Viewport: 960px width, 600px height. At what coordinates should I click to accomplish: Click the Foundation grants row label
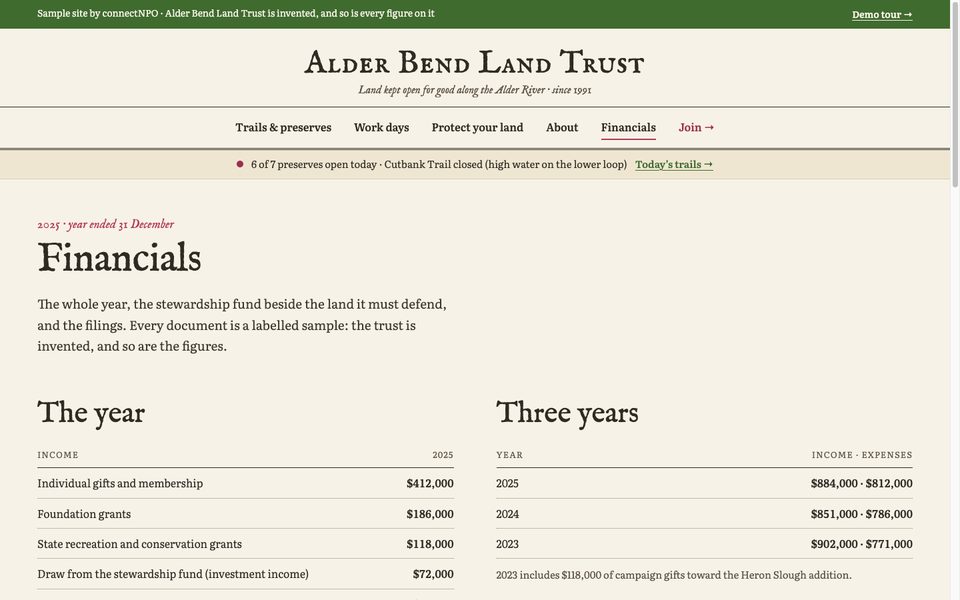point(84,514)
